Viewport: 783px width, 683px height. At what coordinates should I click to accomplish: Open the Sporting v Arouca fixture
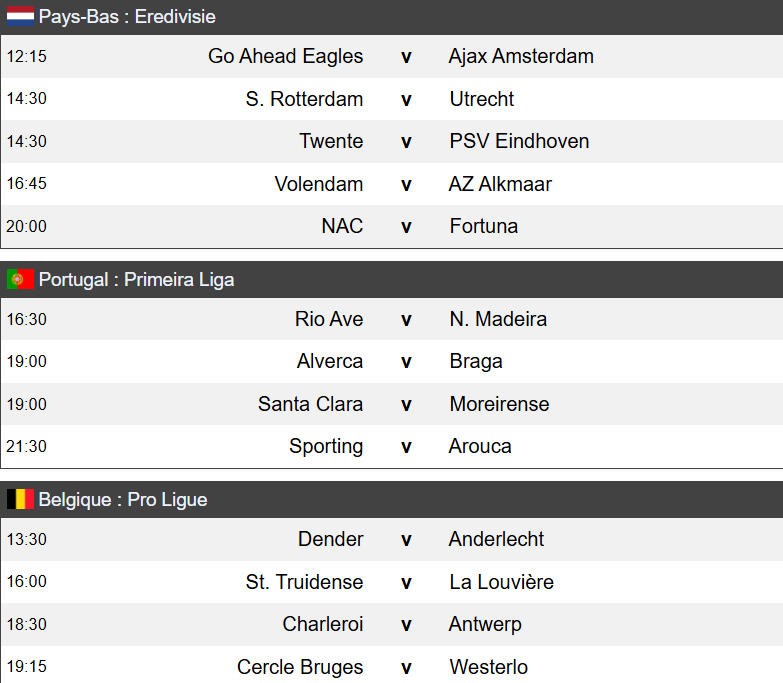(x=406, y=446)
